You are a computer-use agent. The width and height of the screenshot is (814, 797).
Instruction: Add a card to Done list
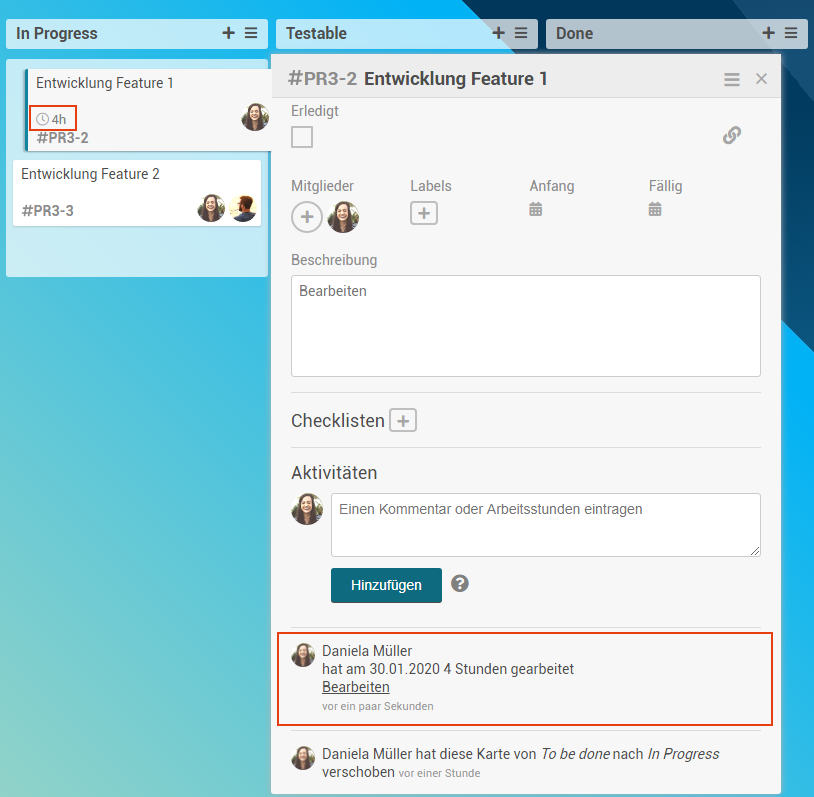(x=768, y=33)
